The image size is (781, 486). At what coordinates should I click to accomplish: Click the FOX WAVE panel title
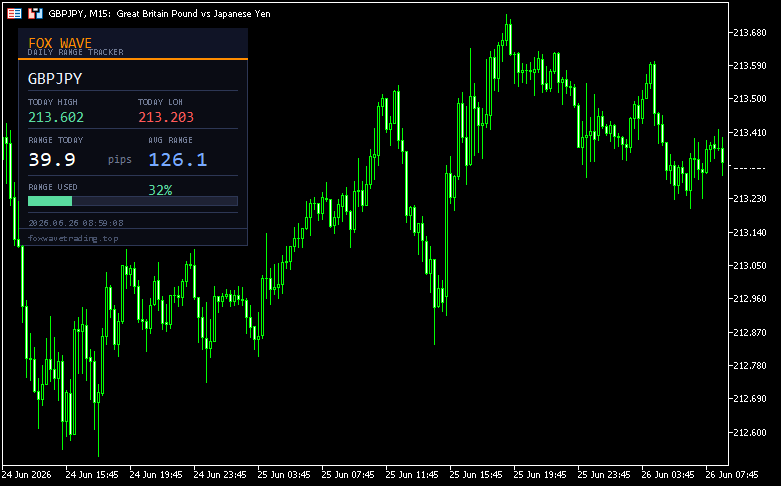[x=60, y=43]
